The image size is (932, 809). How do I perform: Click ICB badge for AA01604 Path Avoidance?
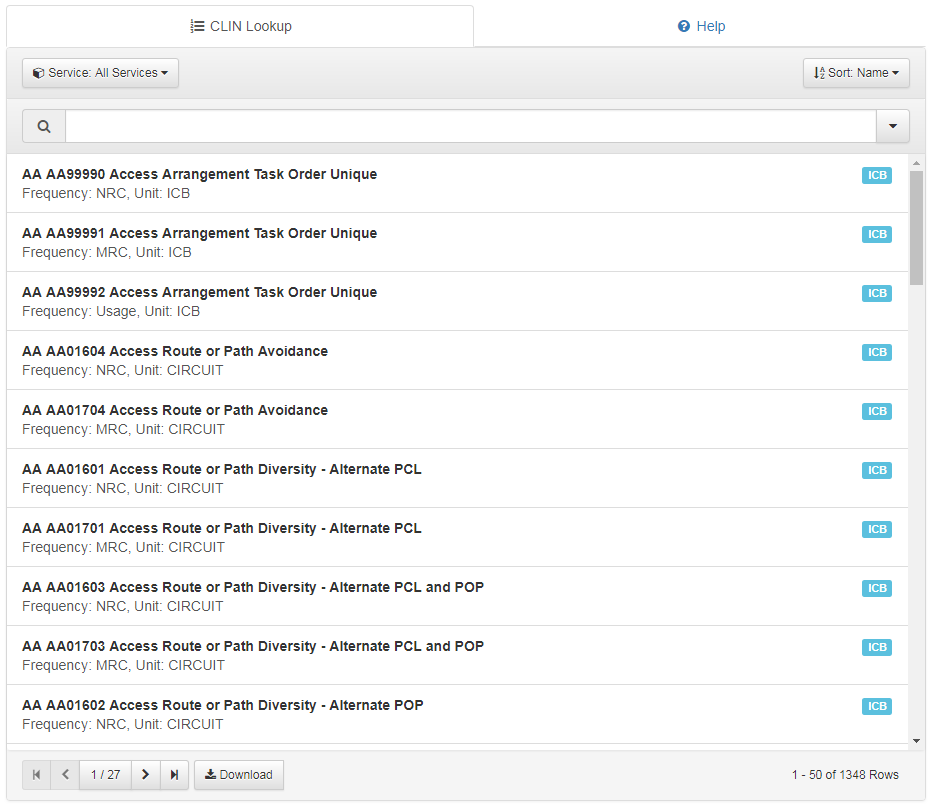pos(876,353)
